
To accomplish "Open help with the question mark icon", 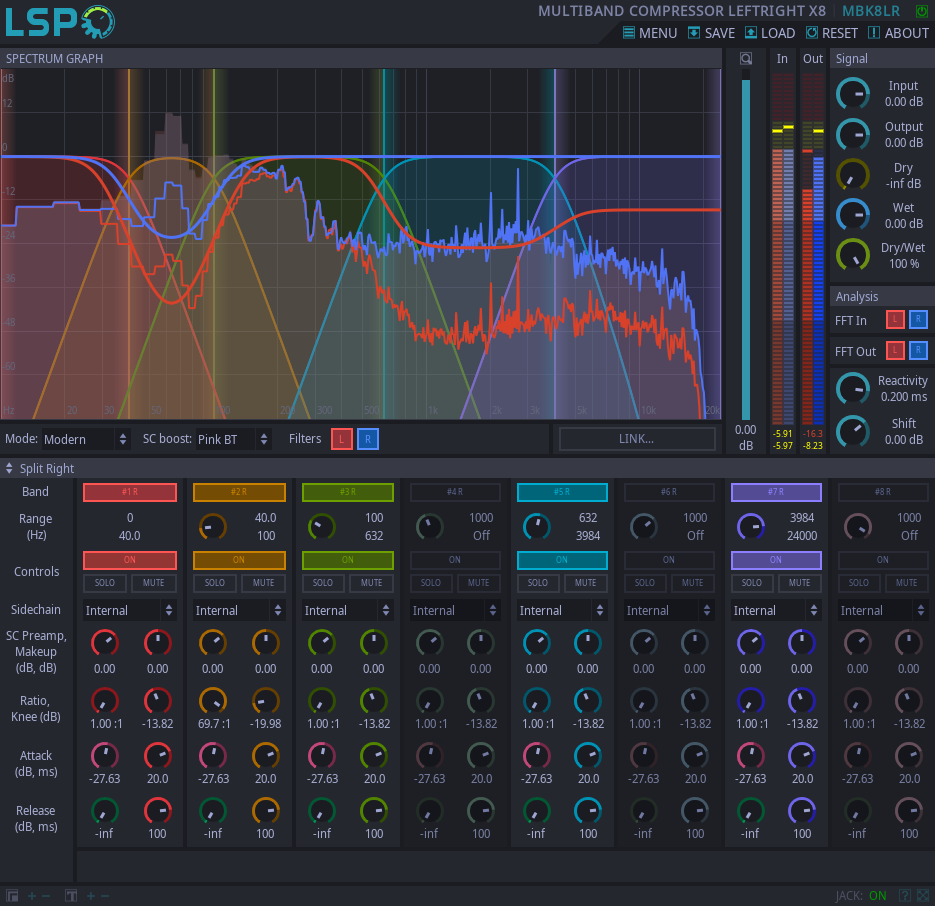I will pyautogui.click(x=905, y=895).
